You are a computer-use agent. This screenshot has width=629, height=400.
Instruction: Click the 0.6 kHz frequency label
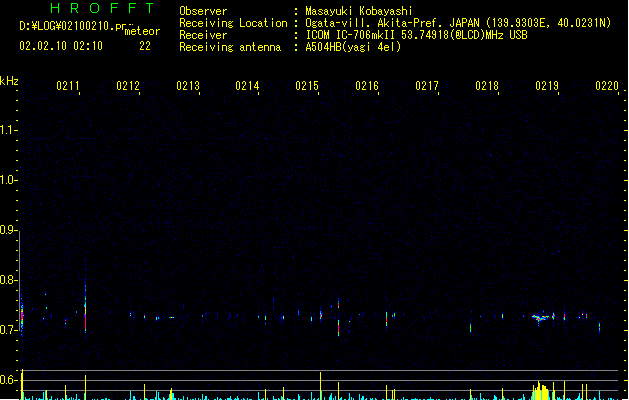click(x=8, y=380)
